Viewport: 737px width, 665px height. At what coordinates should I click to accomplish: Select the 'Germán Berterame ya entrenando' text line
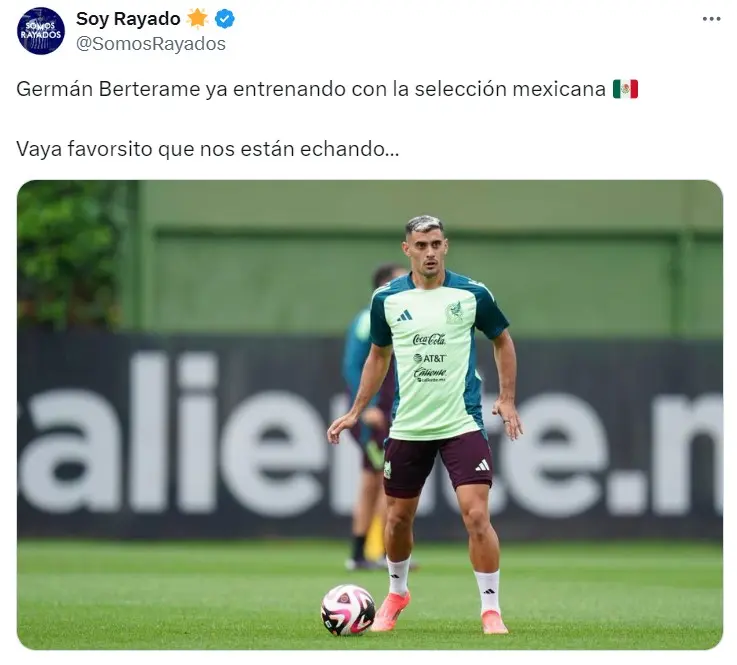click(x=311, y=89)
